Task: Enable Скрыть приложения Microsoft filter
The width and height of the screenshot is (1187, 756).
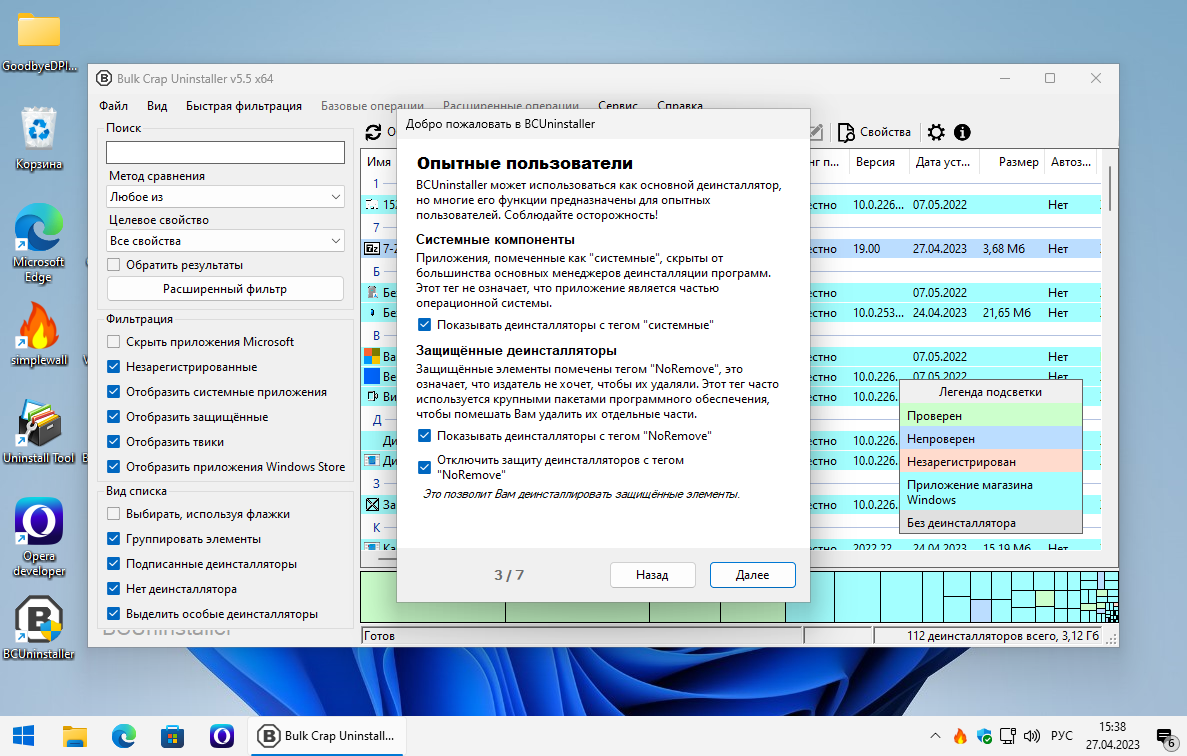Action: click(115, 341)
